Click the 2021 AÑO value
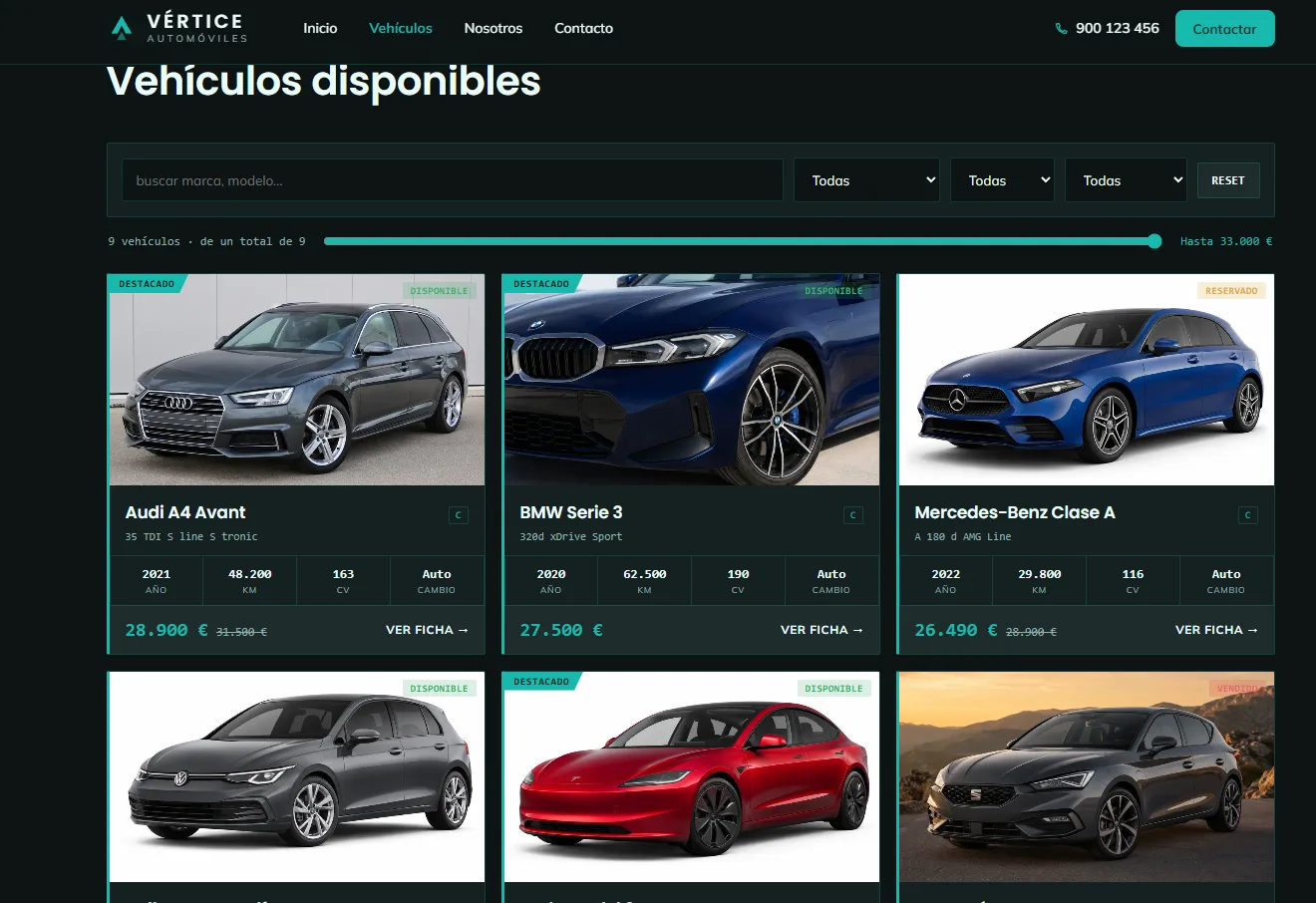 [156, 574]
